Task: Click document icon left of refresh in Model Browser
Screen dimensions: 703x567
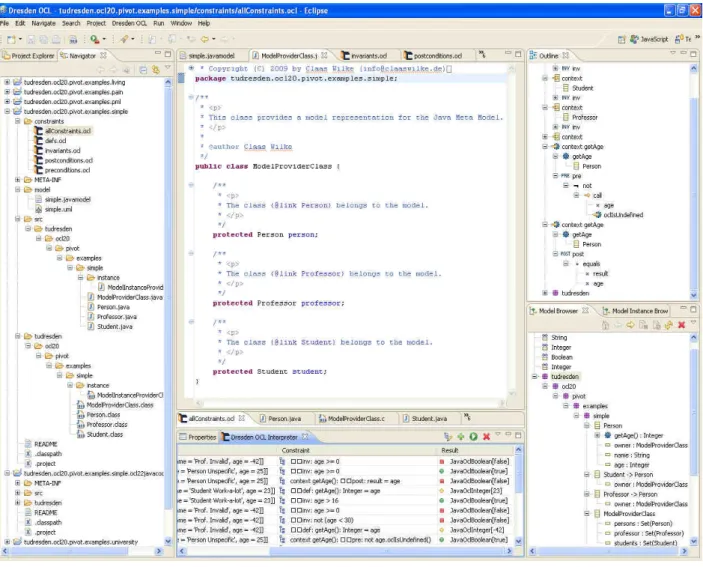Action: pos(656,325)
